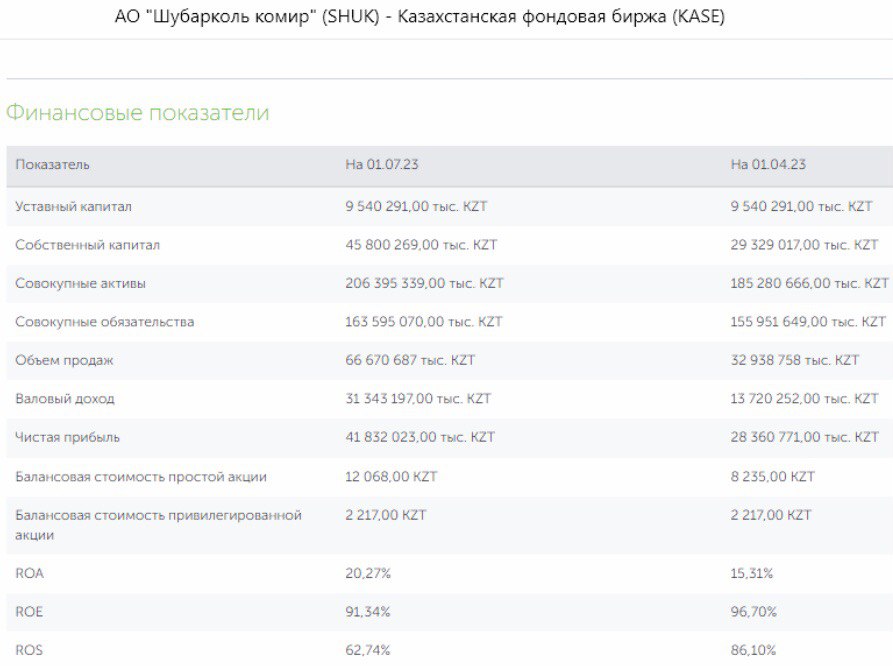This screenshot has width=893, height=666.
Task: Select the Показатель column header
Action: click(x=52, y=165)
